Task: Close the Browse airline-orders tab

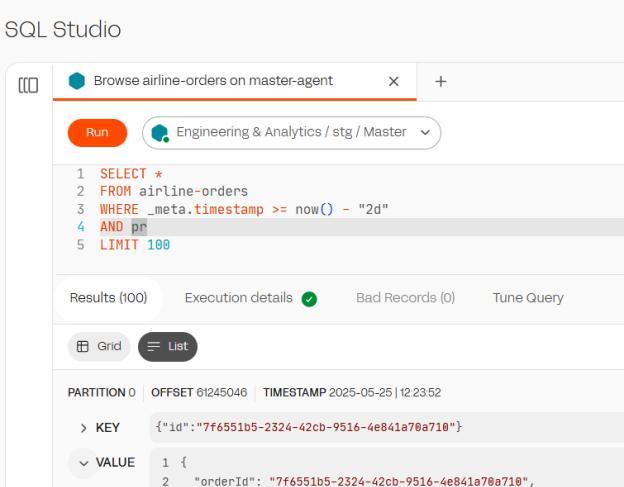Action: (394, 82)
